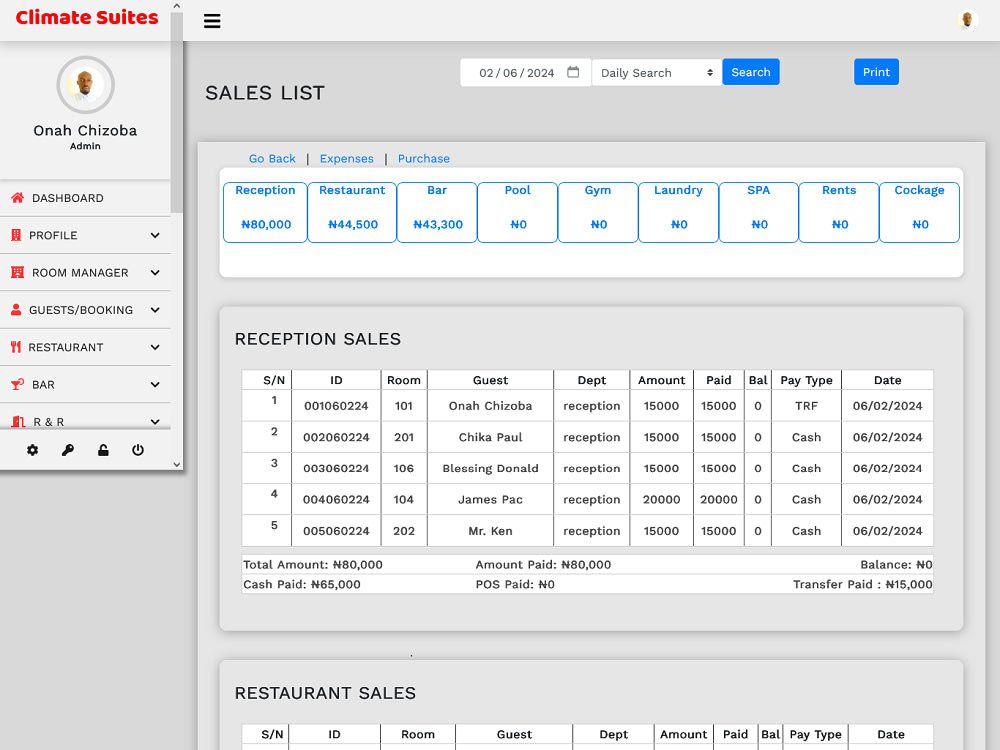Click the key icon in sidebar footer
Image resolution: width=1000 pixels, height=750 pixels.
68,450
